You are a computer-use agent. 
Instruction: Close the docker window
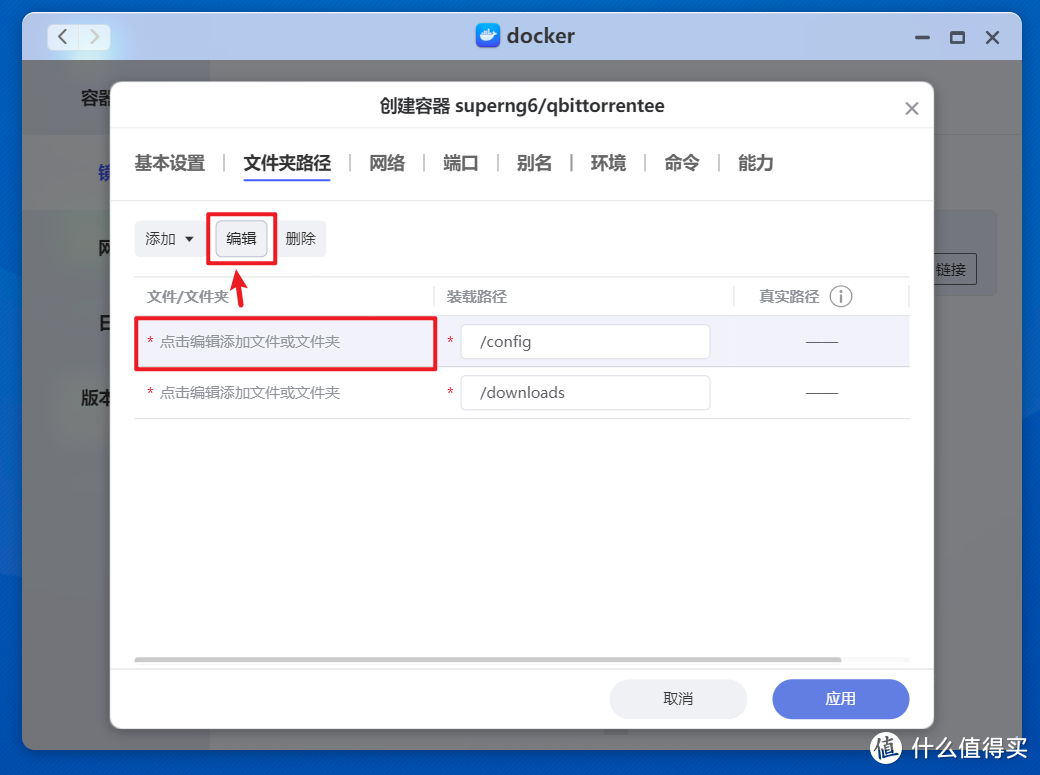[992, 38]
